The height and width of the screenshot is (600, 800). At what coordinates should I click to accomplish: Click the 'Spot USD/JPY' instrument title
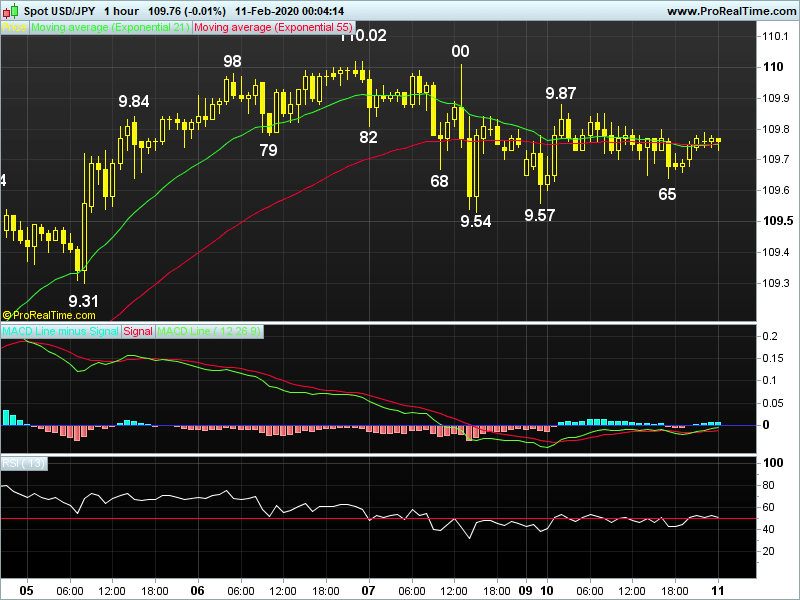point(59,11)
